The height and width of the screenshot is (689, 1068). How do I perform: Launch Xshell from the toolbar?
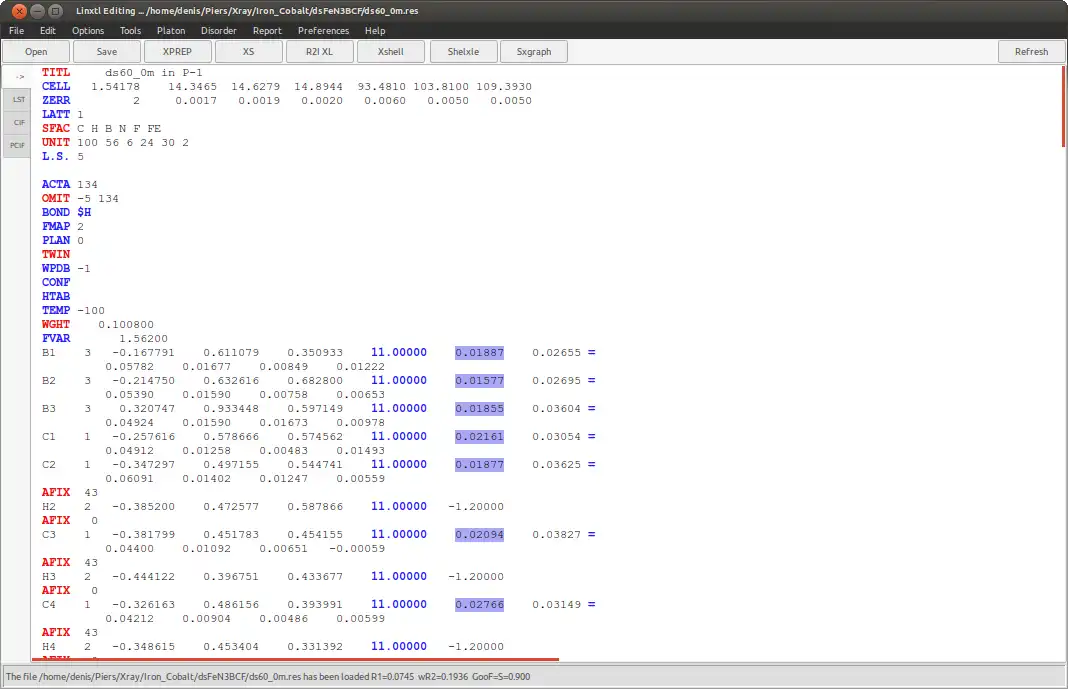[x=391, y=52]
